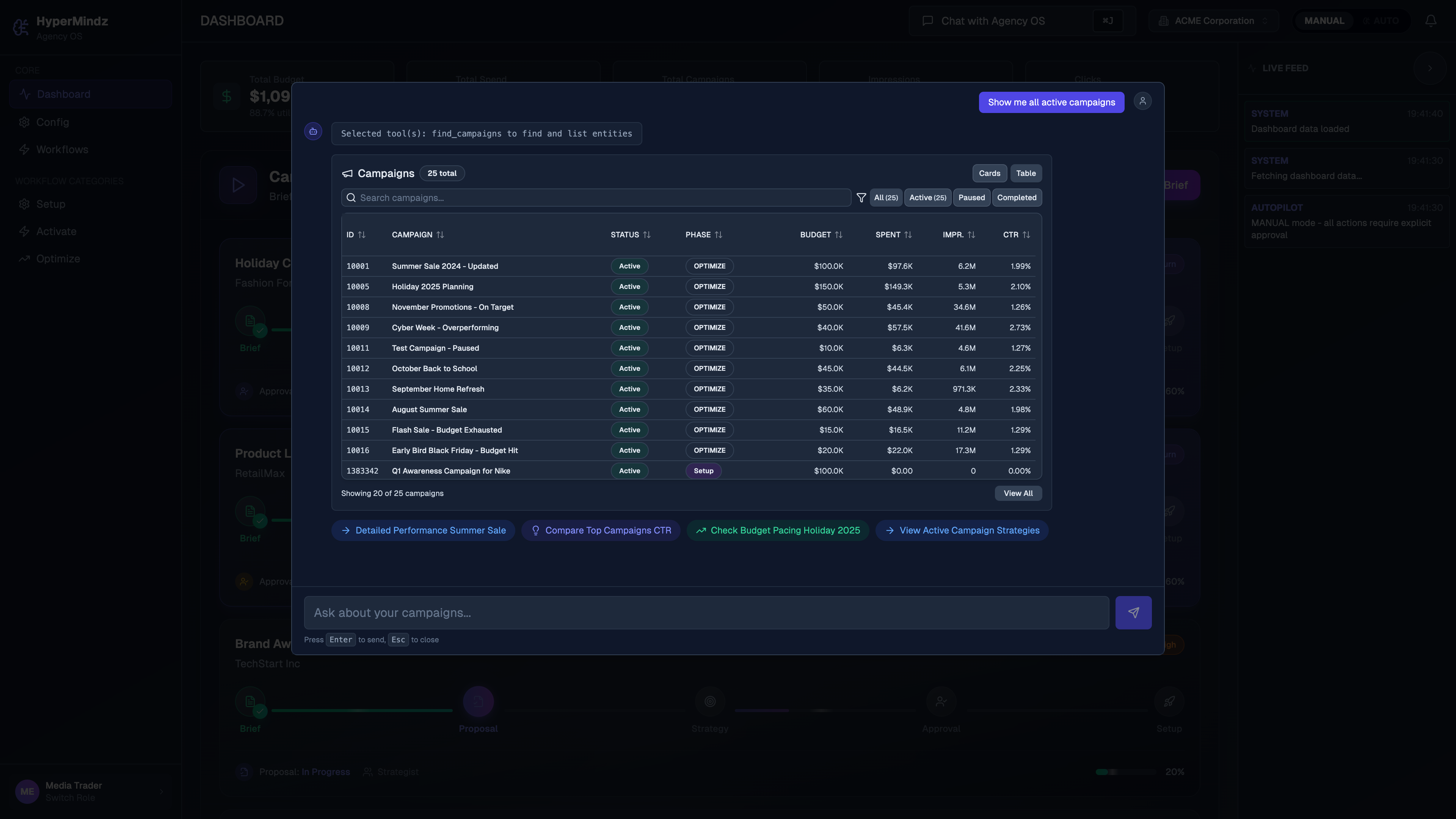This screenshot has width=1456, height=819.
Task: Click the bot icon beside tool message
Action: point(313,131)
